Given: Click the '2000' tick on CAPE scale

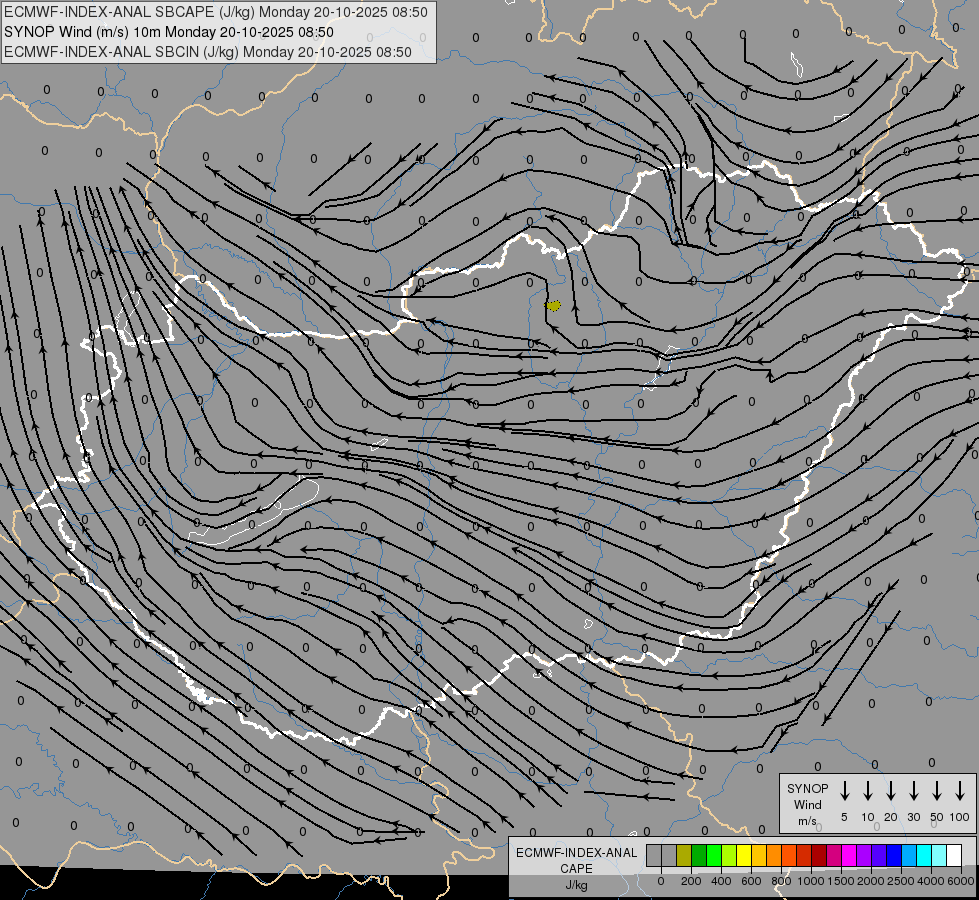Looking at the screenshot, I should coord(871,881).
